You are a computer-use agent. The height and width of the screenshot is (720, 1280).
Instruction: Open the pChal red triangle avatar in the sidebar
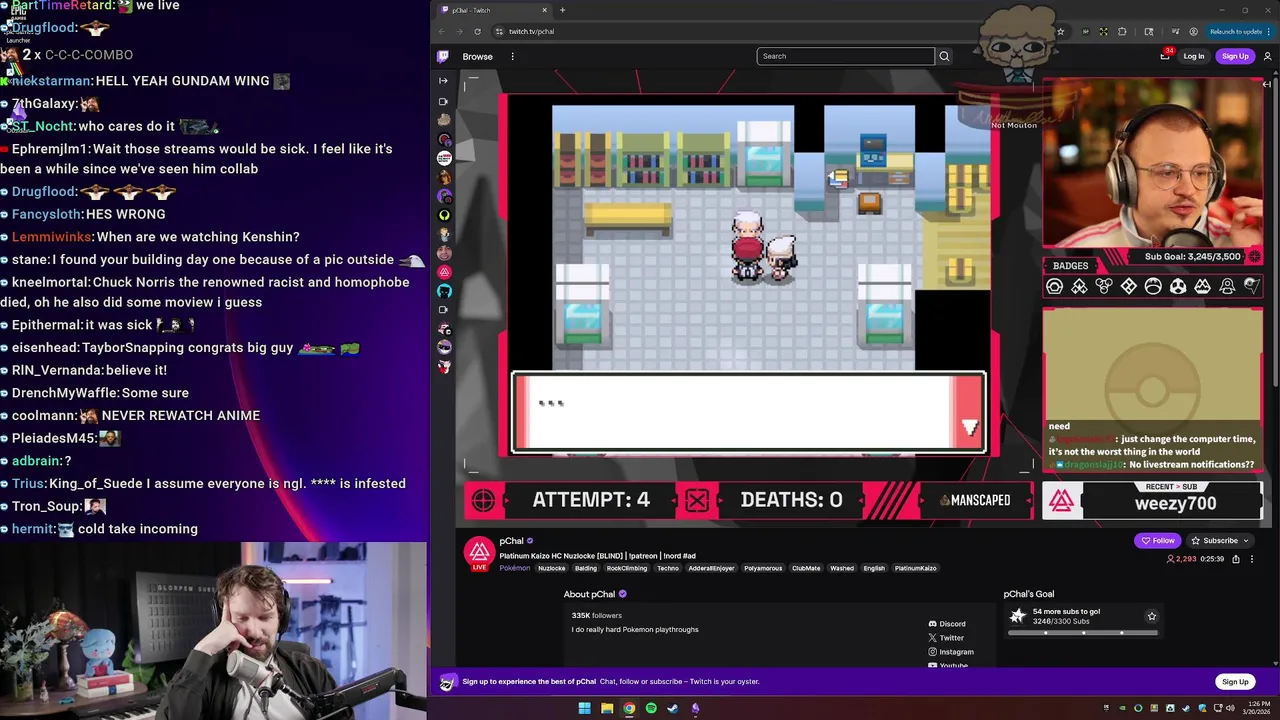(x=444, y=272)
